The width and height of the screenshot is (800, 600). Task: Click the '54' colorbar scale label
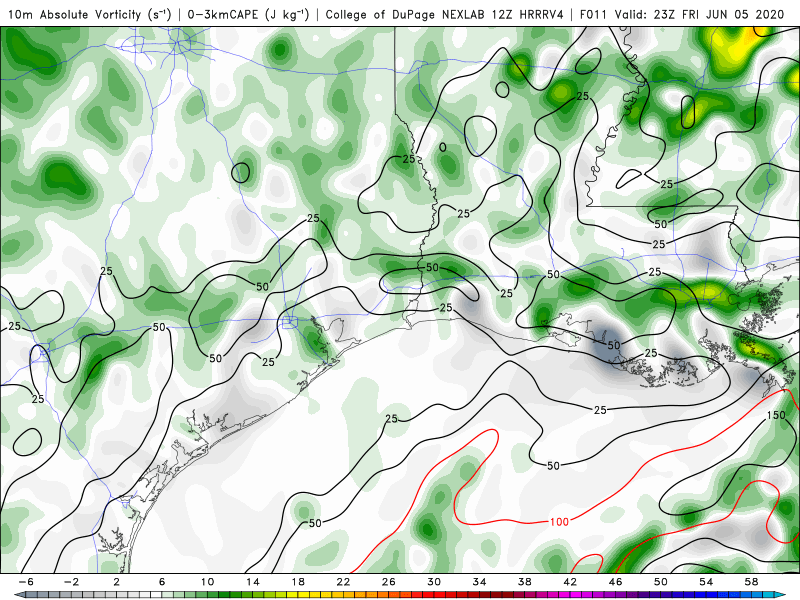[706, 582]
